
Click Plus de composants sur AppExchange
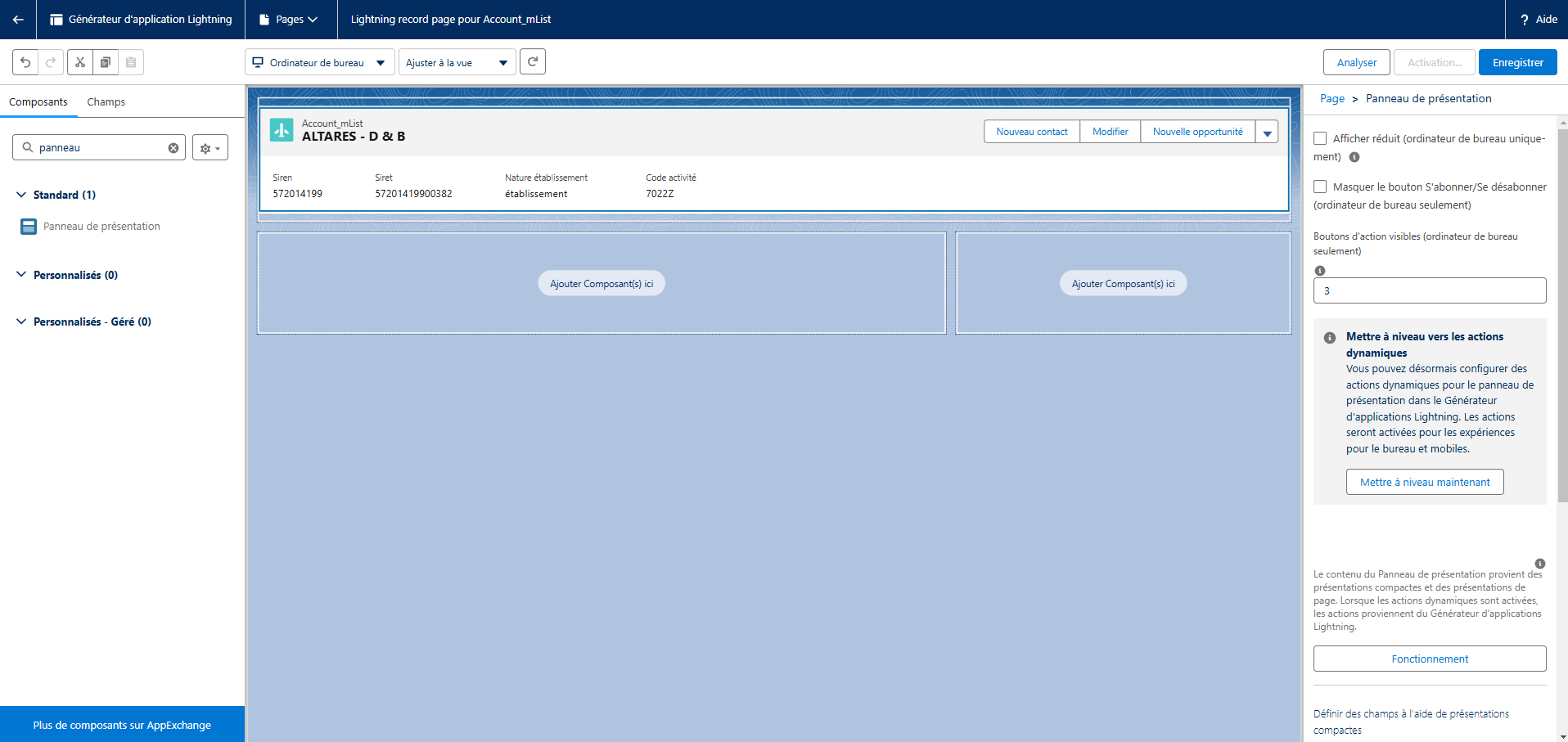[122, 725]
